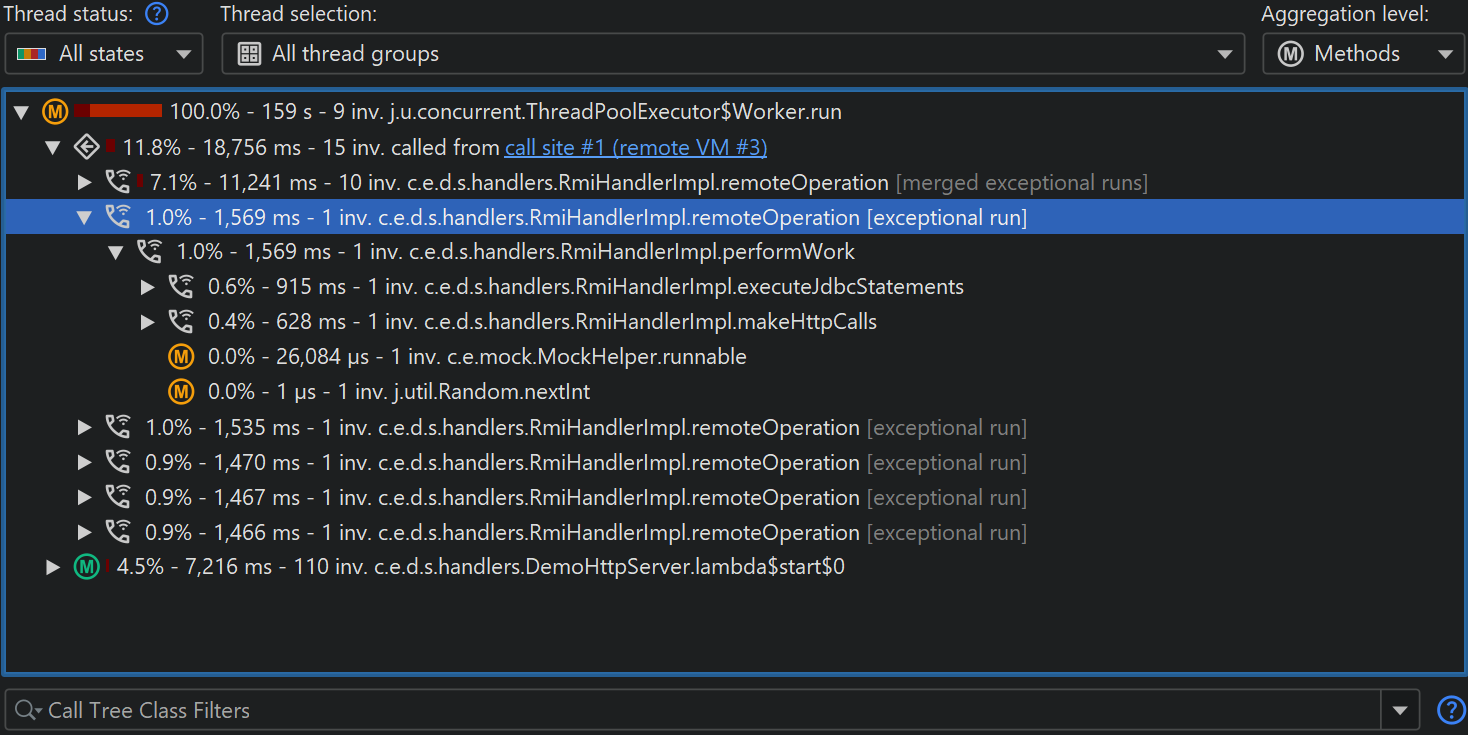Viewport: 1468px width, 735px height.
Task: Open the Thread status All states dropdown
Action: (104, 54)
